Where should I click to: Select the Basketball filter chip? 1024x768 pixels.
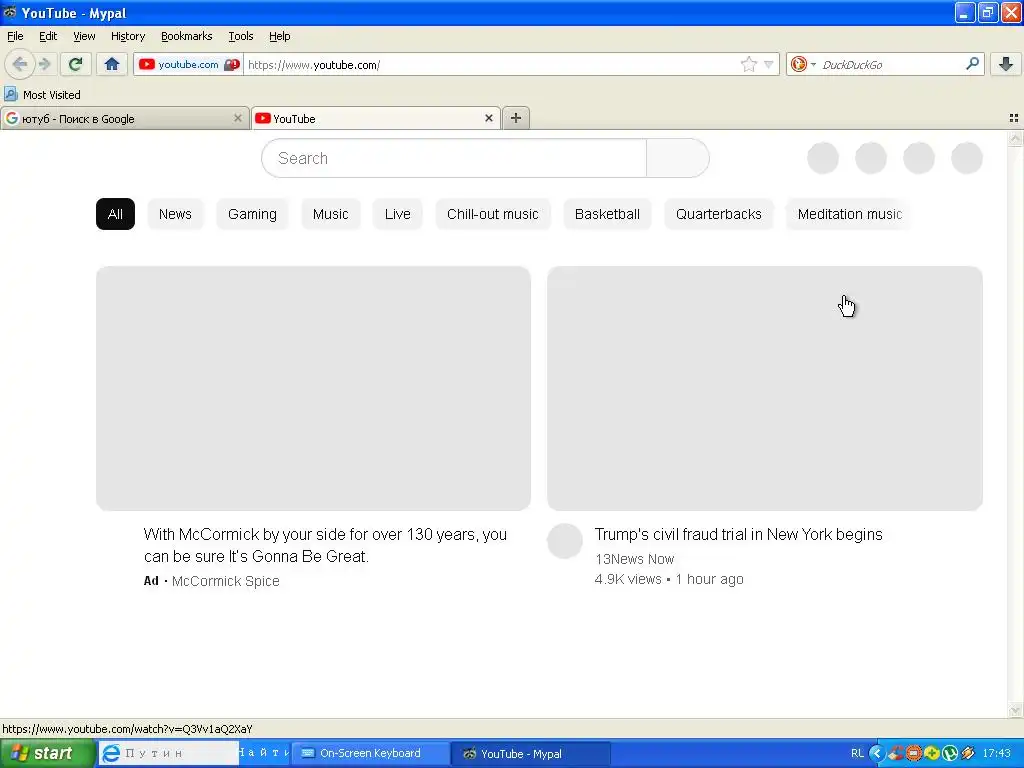tap(607, 214)
